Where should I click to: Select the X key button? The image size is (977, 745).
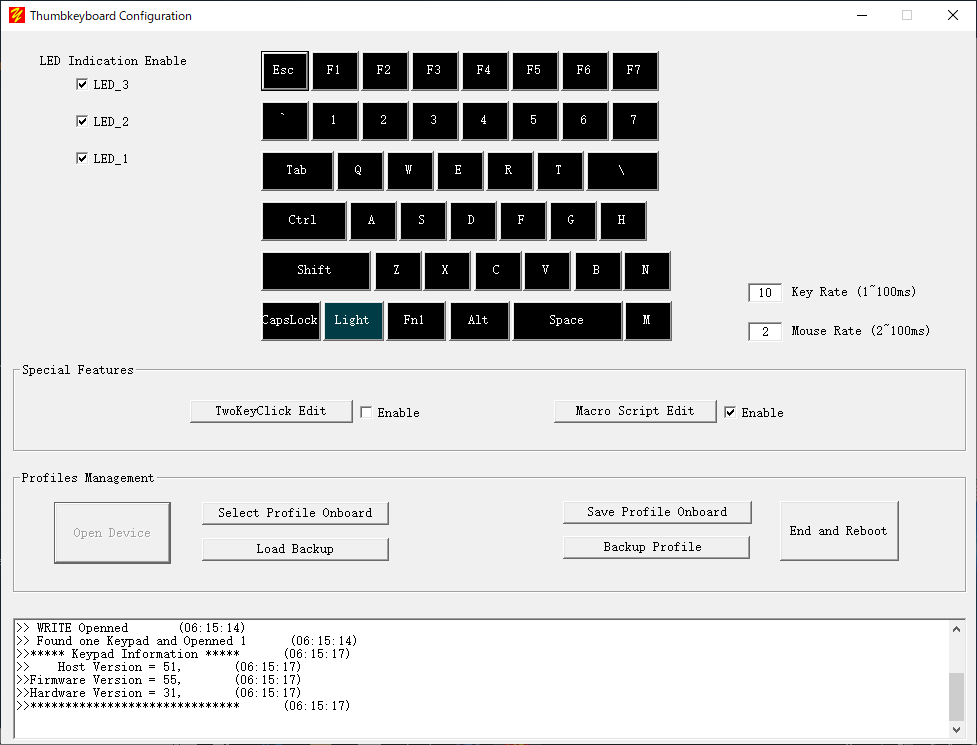tap(447, 271)
